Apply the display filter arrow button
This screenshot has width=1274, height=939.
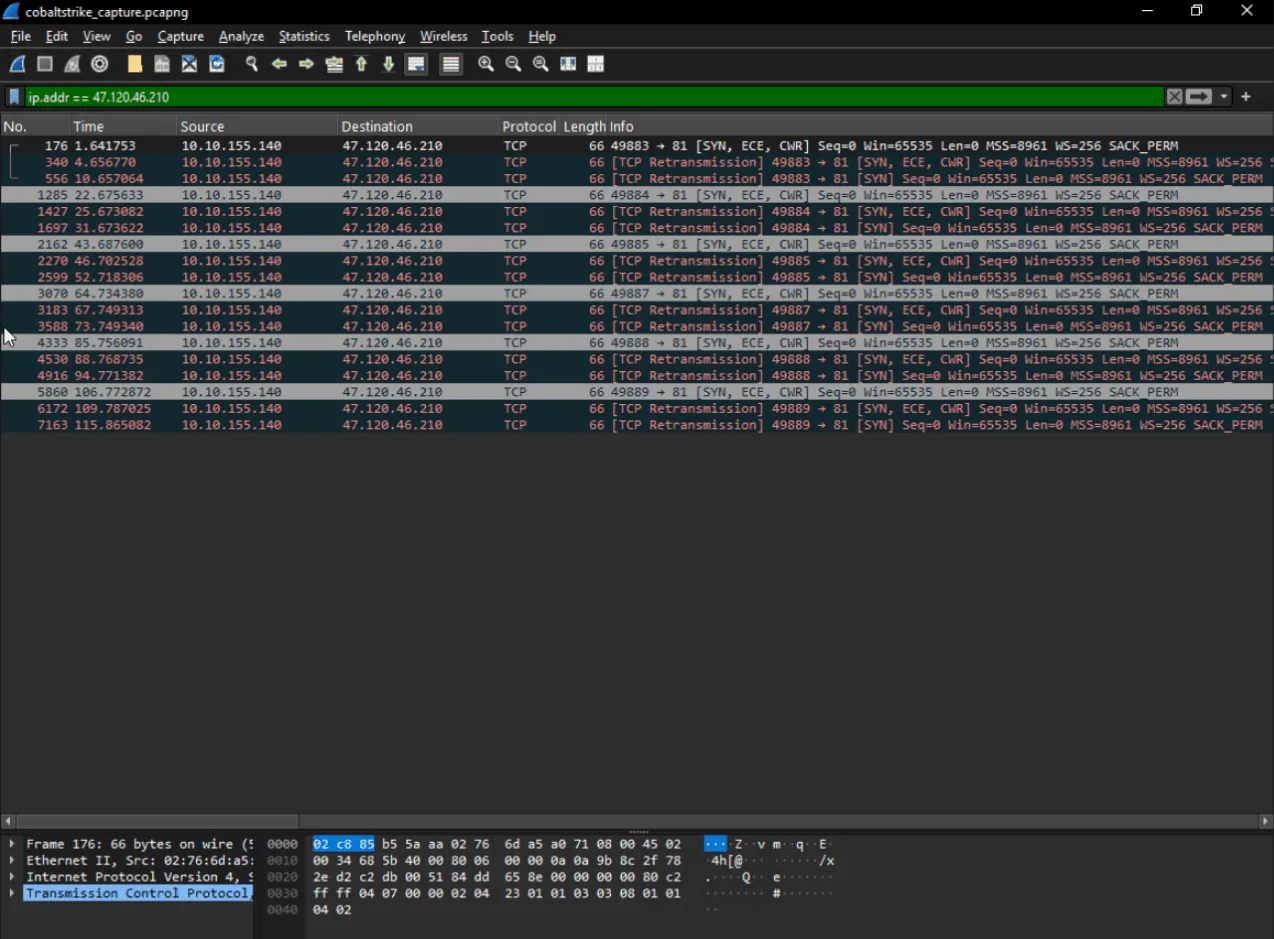(1199, 97)
